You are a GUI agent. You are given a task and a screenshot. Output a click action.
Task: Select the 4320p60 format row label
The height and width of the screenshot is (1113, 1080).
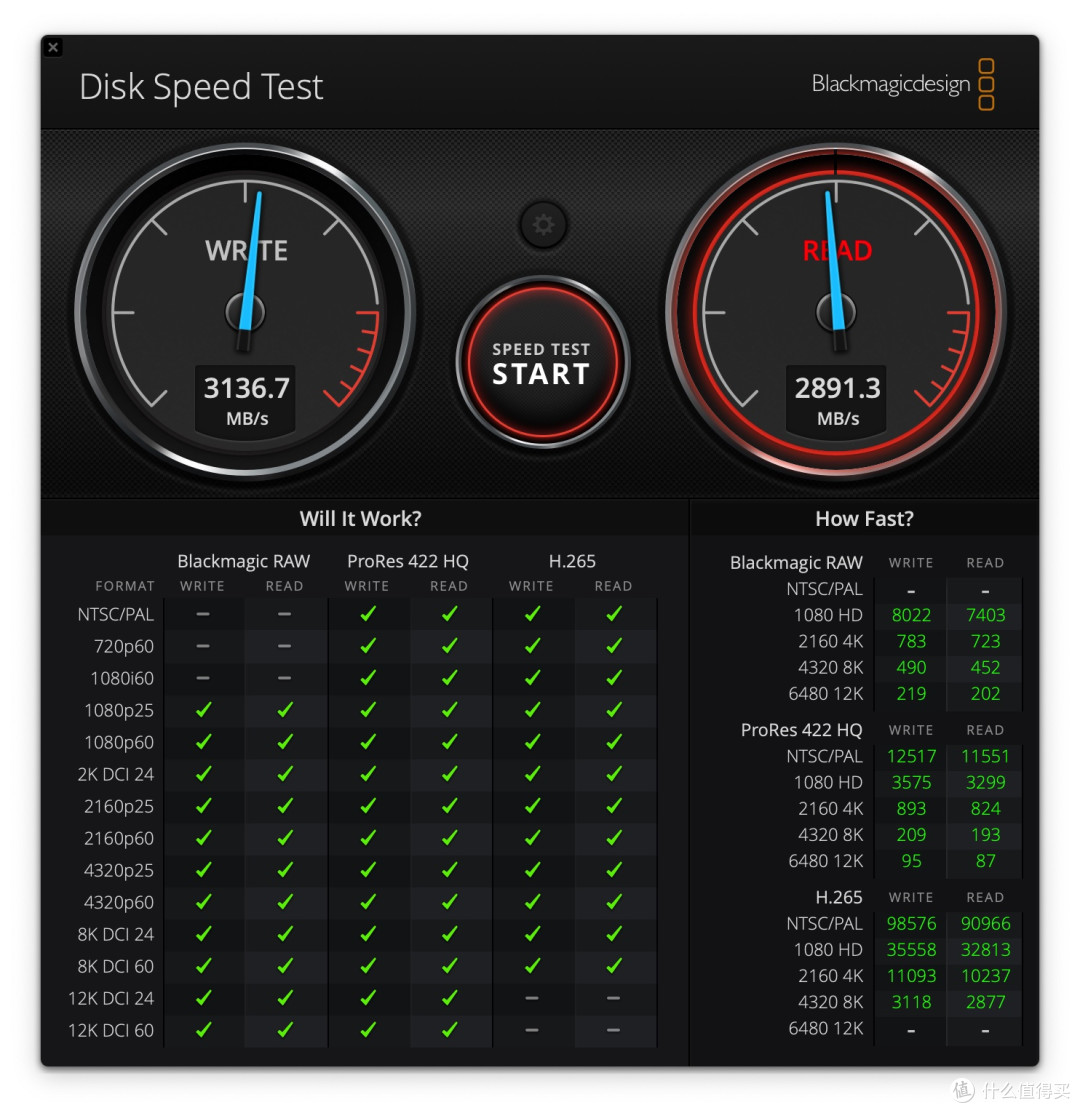[x=119, y=902]
